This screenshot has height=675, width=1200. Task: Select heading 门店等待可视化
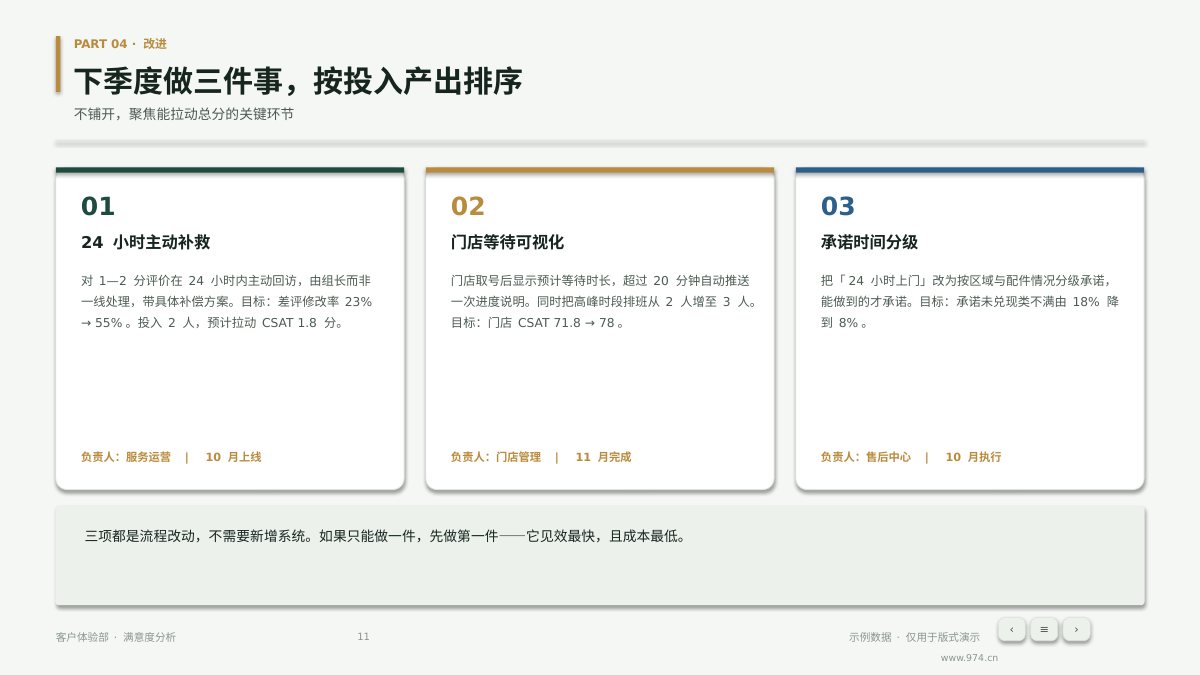pos(507,242)
